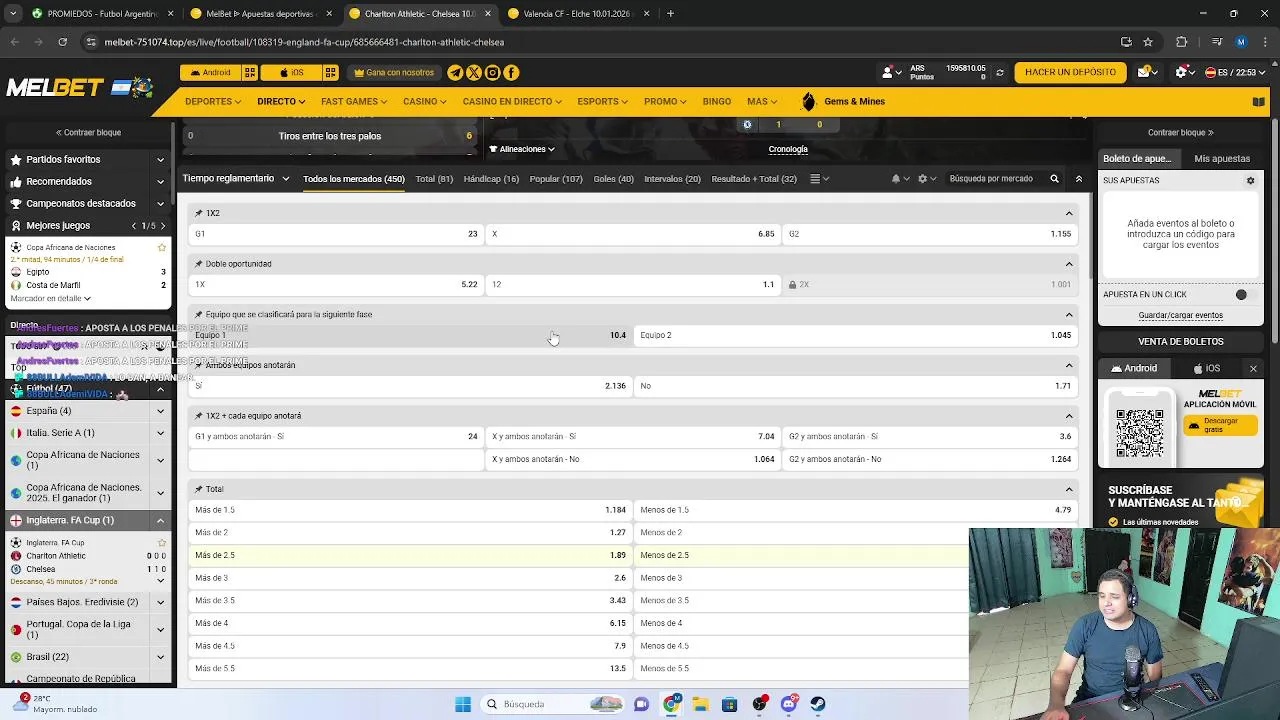
Task: Open the BINGO page
Action: click(717, 101)
